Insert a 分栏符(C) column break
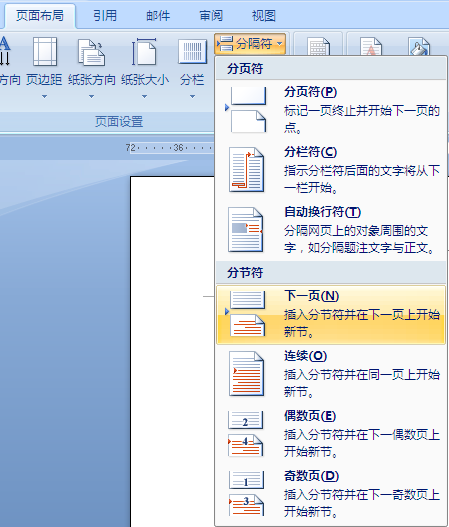This screenshot has height=527, width=449. tap(331, 170)
